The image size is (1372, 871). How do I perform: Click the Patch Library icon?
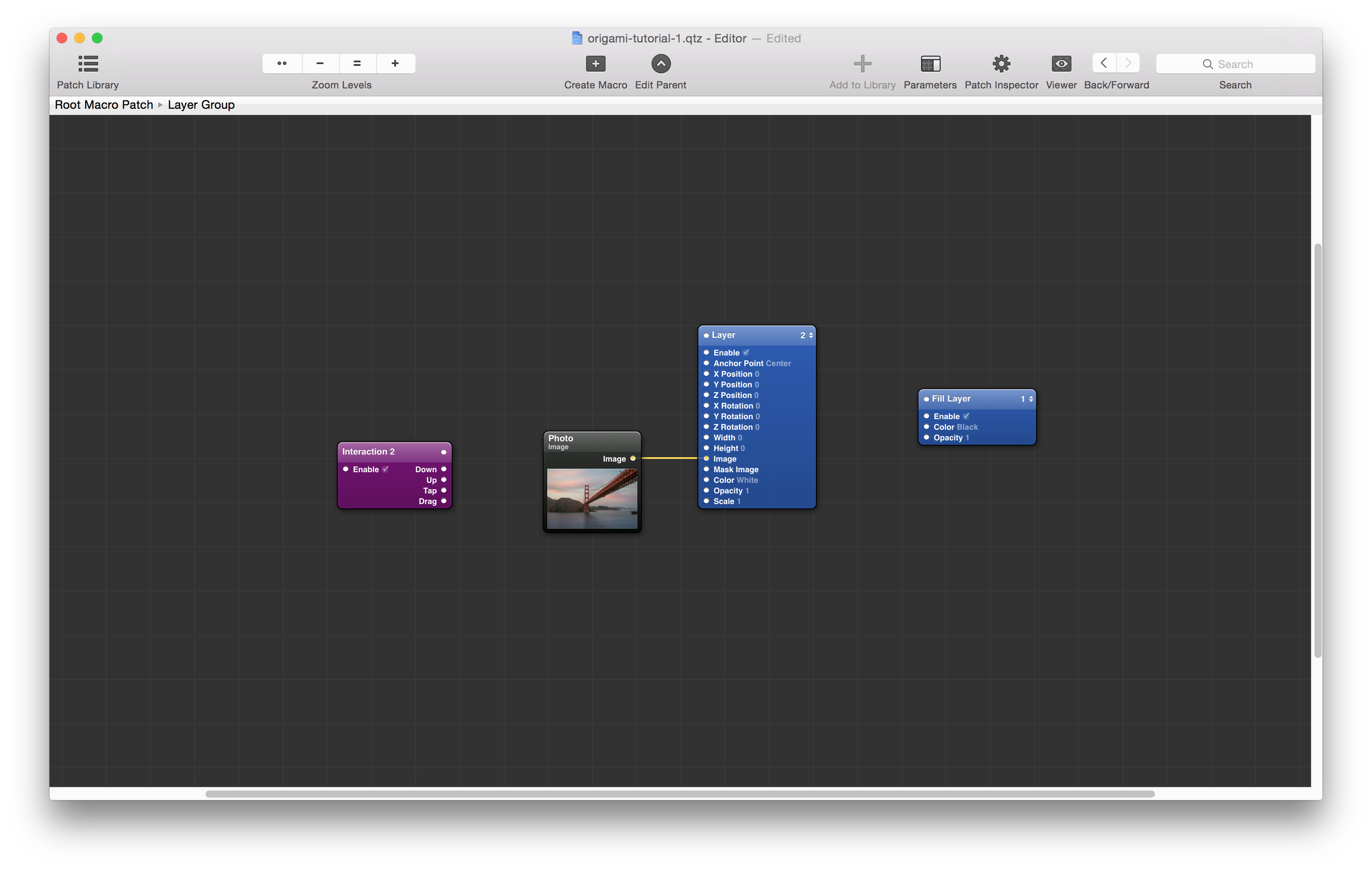(x=88, y=62)
